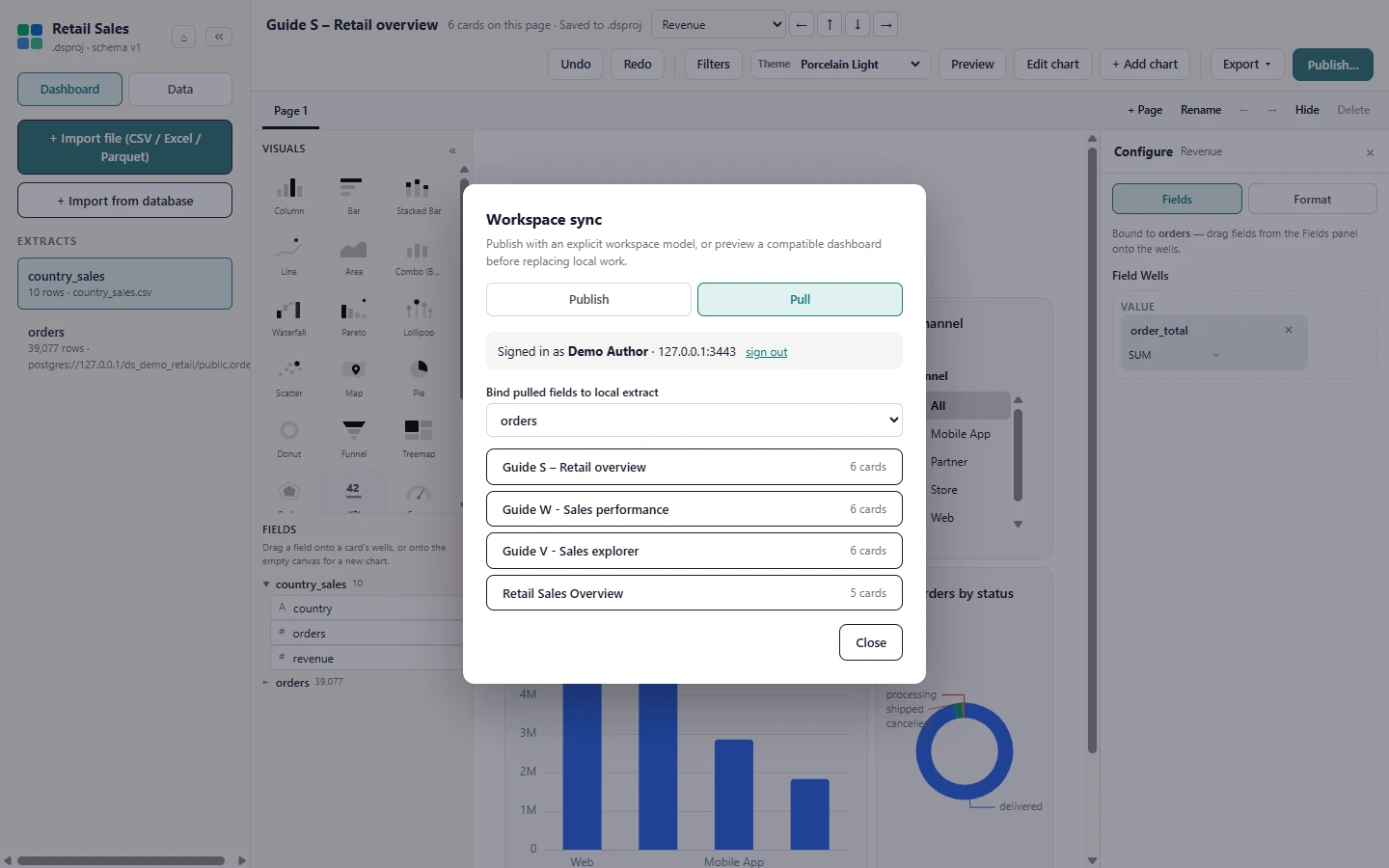Choose the Area chart visual
Viewport: 1389px width, 868px height.
click(x=354, y=257)
